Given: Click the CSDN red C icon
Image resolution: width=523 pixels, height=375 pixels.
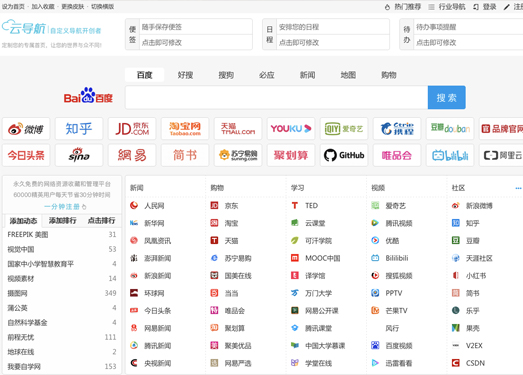Looking at the screenshot, I should point(456,363).
